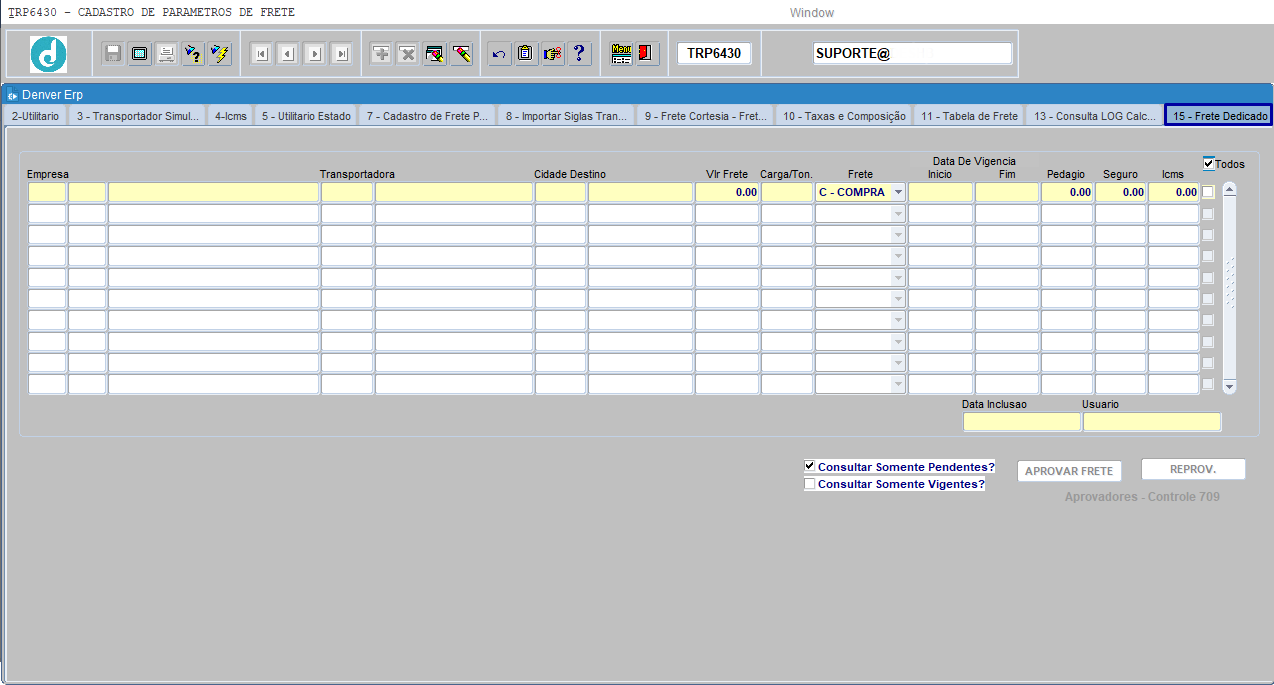Click the screen/window icon beside Save
The image size is (1274, 685).
pyautogui.click(x=140, y=54)
